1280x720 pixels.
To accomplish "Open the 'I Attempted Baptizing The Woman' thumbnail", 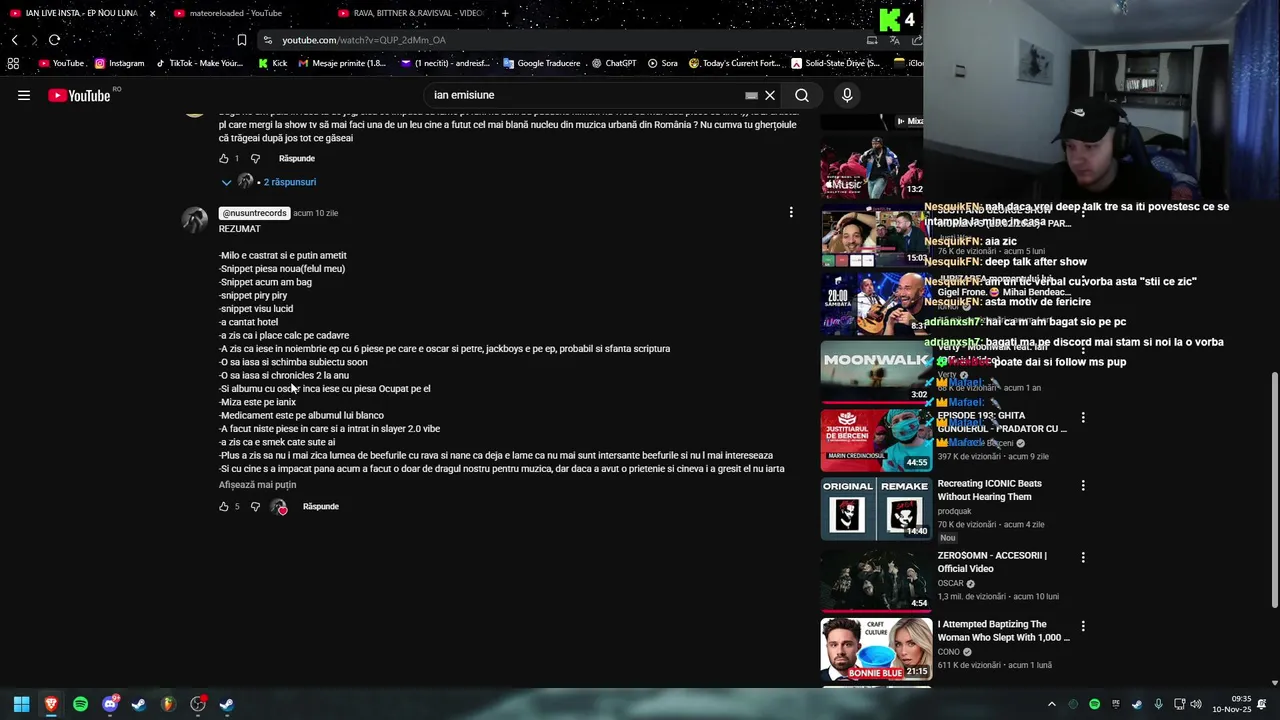I will click(x=876, y=649).
